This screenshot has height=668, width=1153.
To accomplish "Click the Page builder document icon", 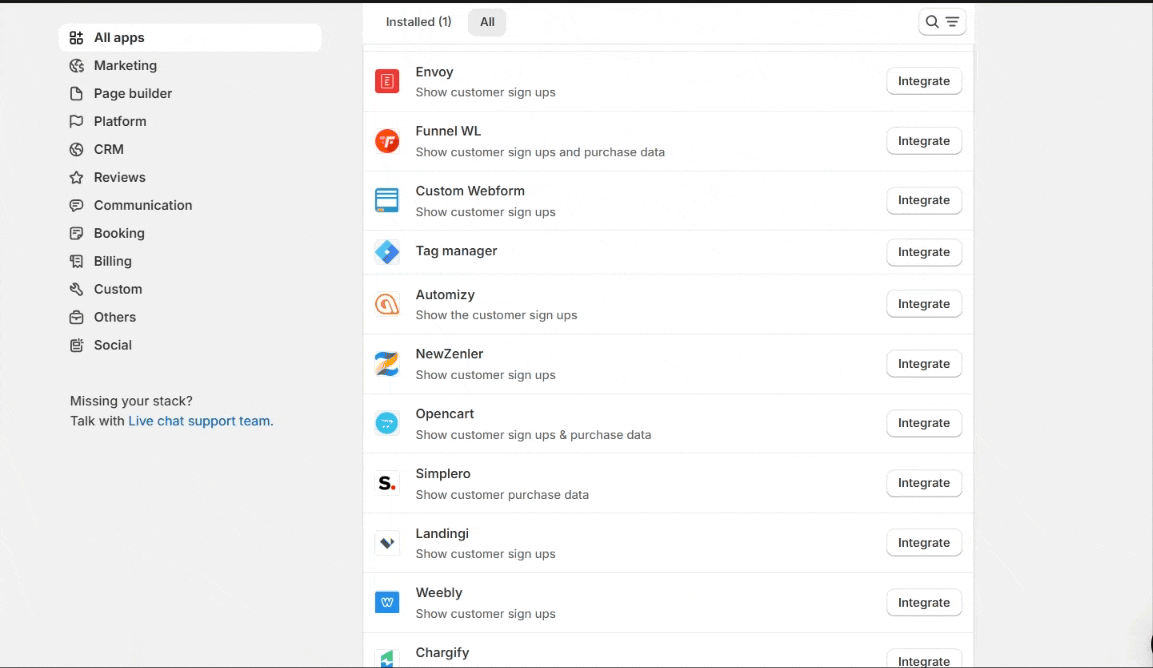I will click(76, 93).
